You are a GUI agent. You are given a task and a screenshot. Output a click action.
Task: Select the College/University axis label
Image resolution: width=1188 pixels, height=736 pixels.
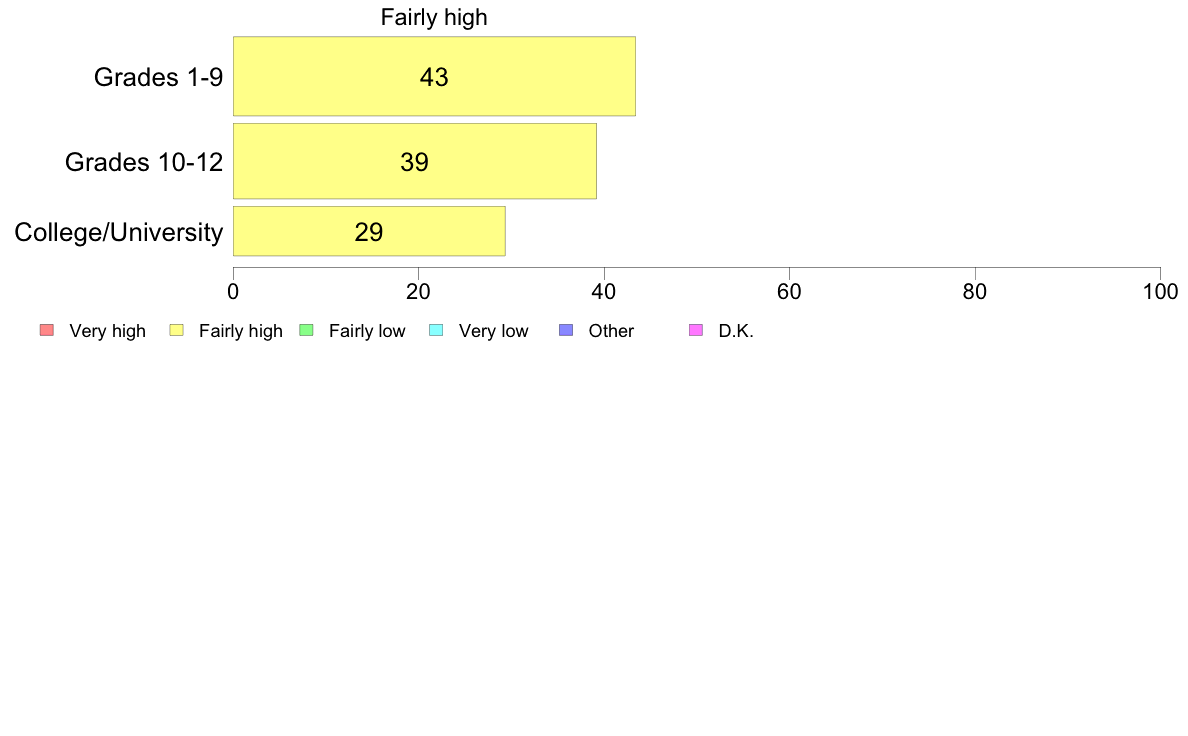click(119, 232)
